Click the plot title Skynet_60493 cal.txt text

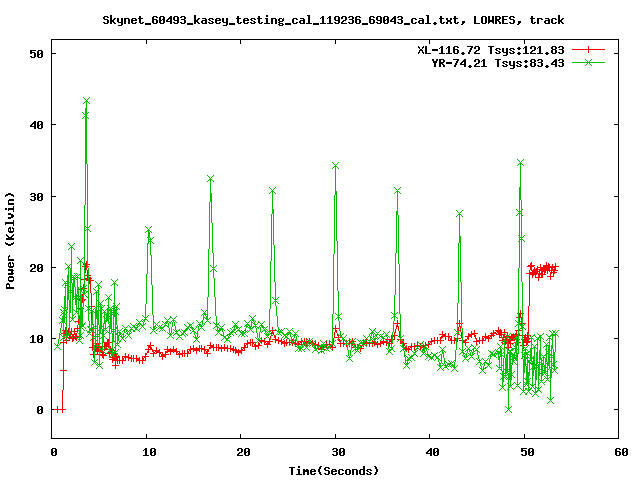(333, 20)
